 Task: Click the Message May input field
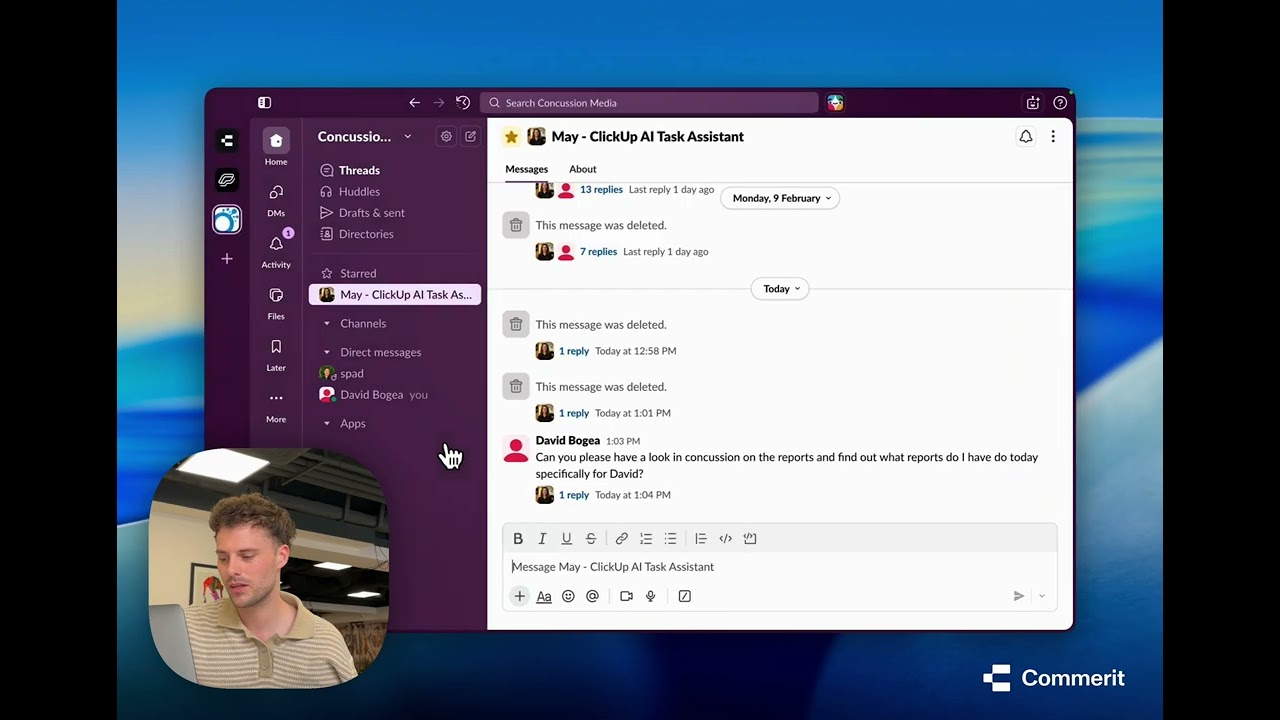780,566
